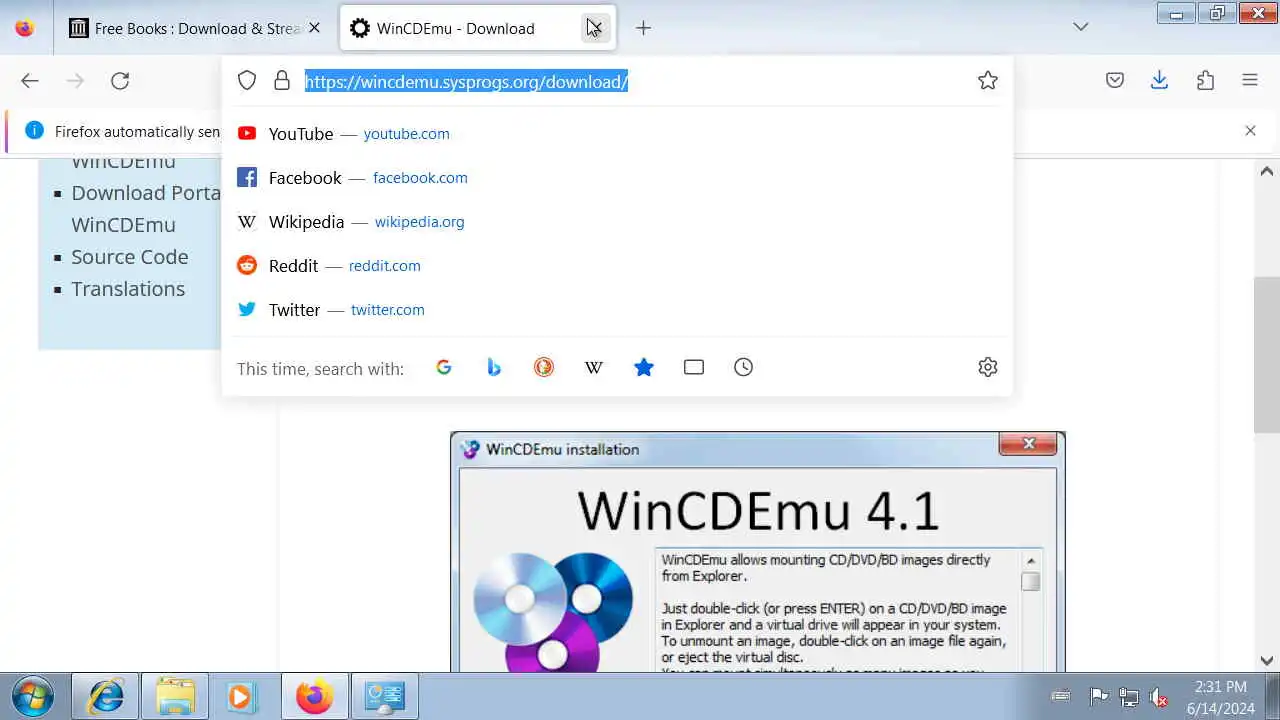Search open tabs icon
The height and width of the screenshot is (720, 1280).
[694, 368]
